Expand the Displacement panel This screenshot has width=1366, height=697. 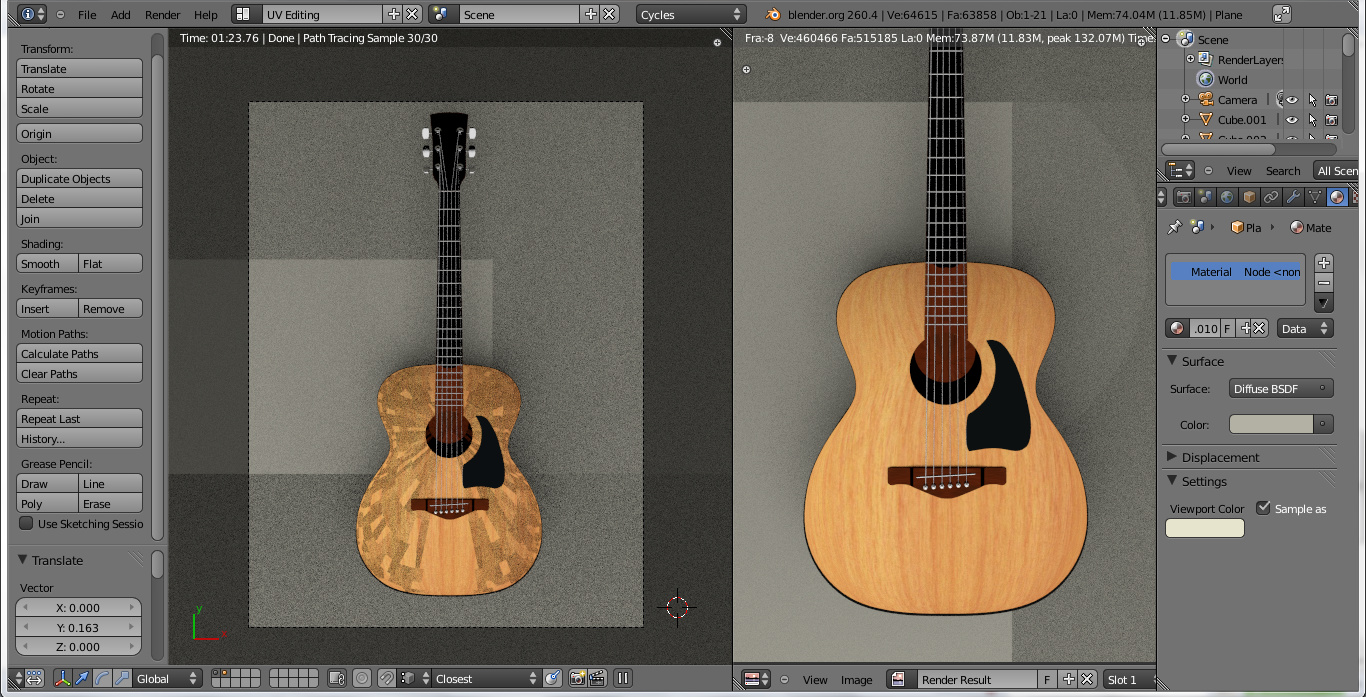pyautogui.click(x=1173, y=457)
